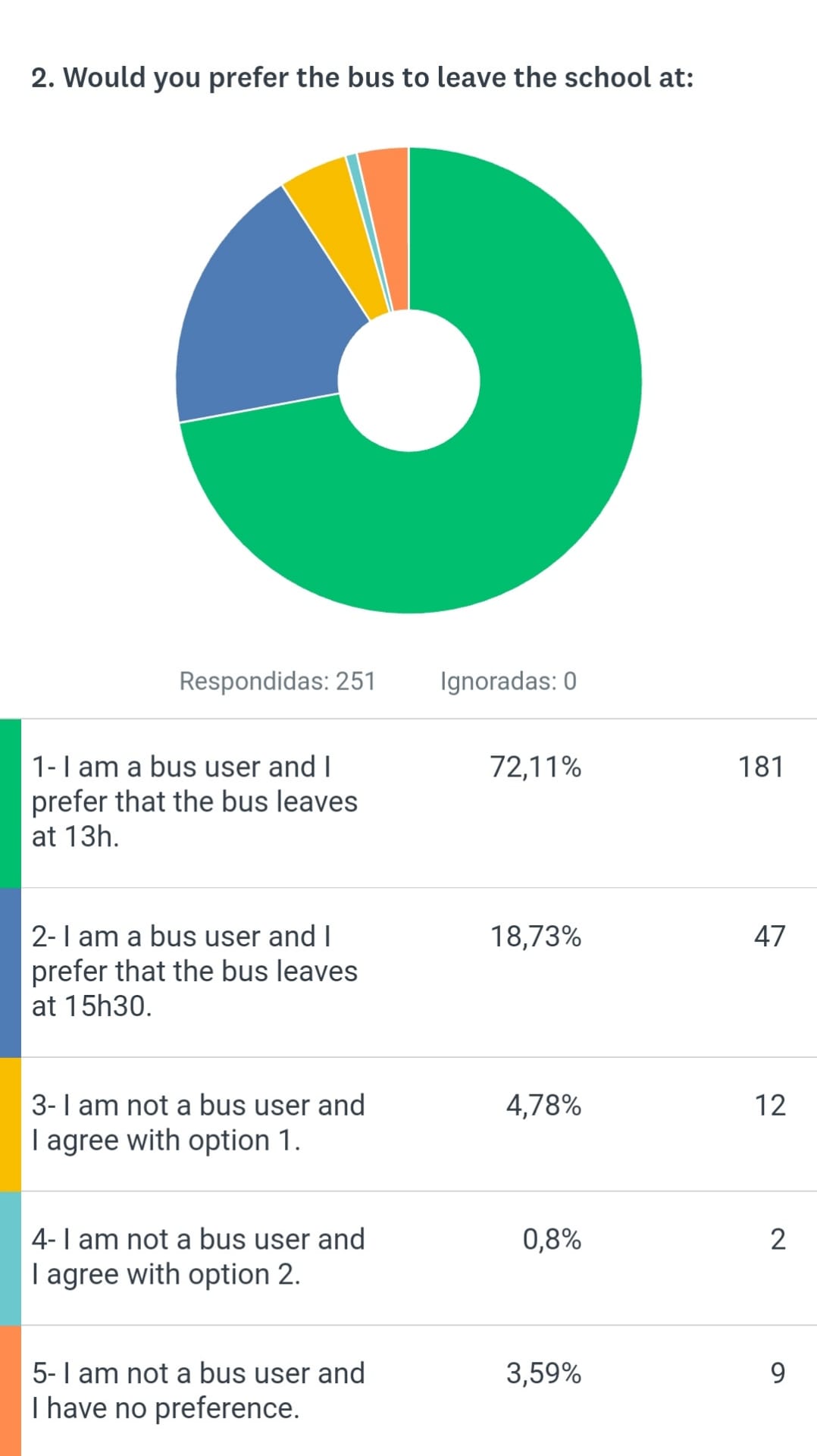The image size is (817, 1456).
Task: Click the yellow color bar for option 3
Action: click(x=10, y=1124)
